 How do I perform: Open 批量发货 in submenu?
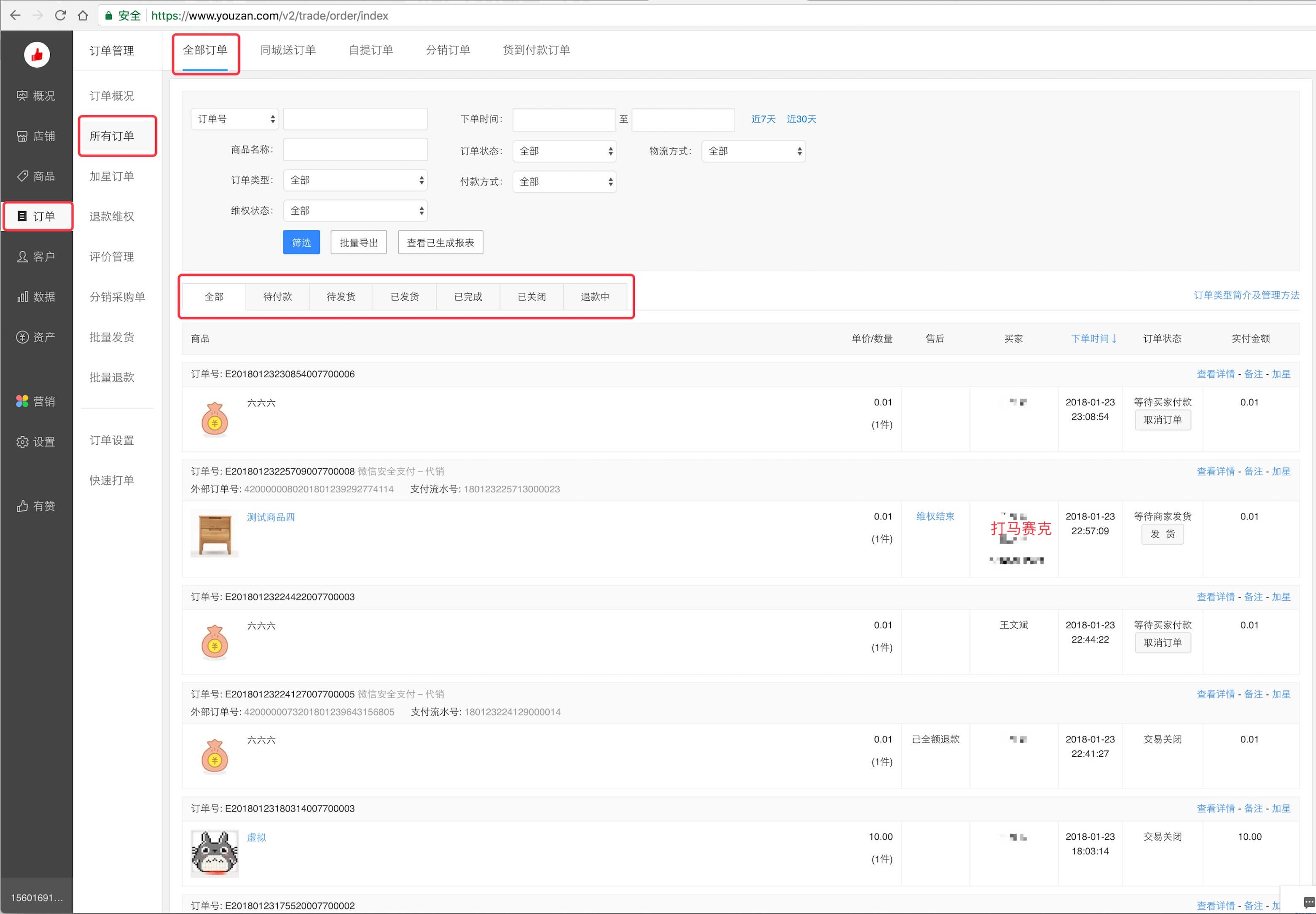point(112,337)
